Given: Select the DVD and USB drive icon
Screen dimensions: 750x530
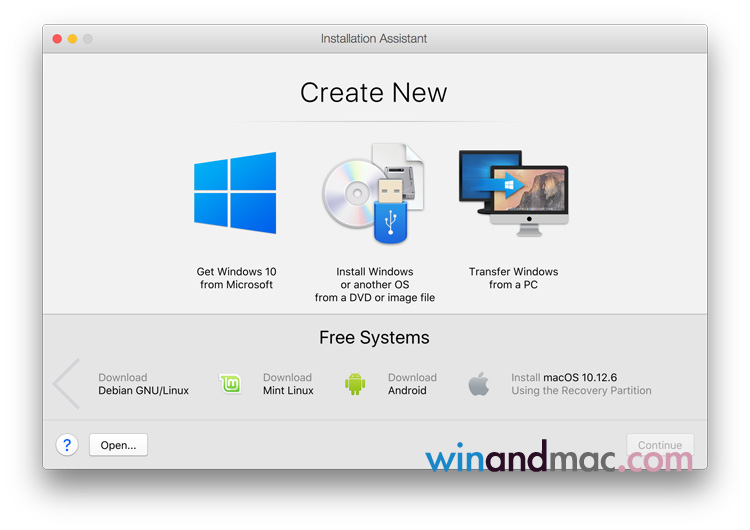Looking at the screenshot, I should pyautogui.click(x=373, y=193).
